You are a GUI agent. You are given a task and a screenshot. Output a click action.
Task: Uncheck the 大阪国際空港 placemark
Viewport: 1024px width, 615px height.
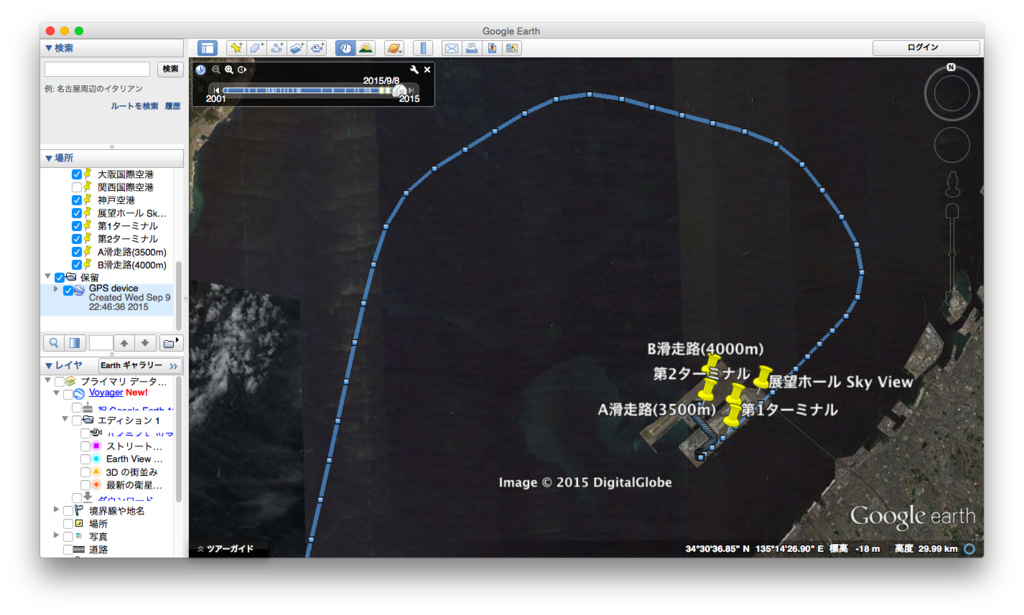click(76, 174)
